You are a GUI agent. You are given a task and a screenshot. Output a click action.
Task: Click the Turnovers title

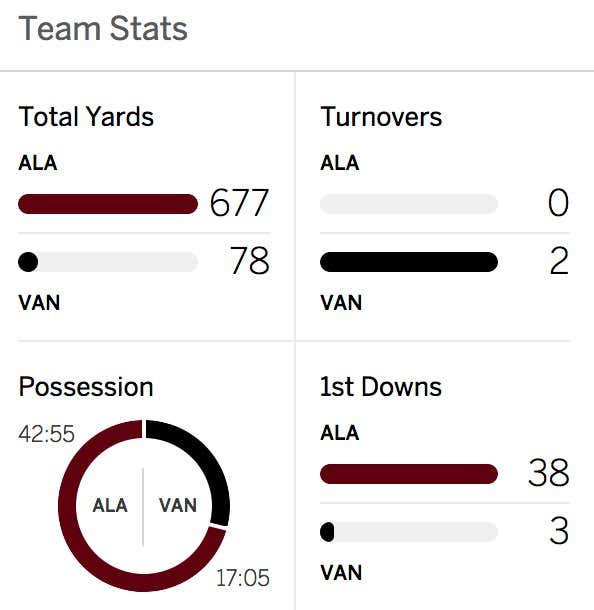click(381, 116)
